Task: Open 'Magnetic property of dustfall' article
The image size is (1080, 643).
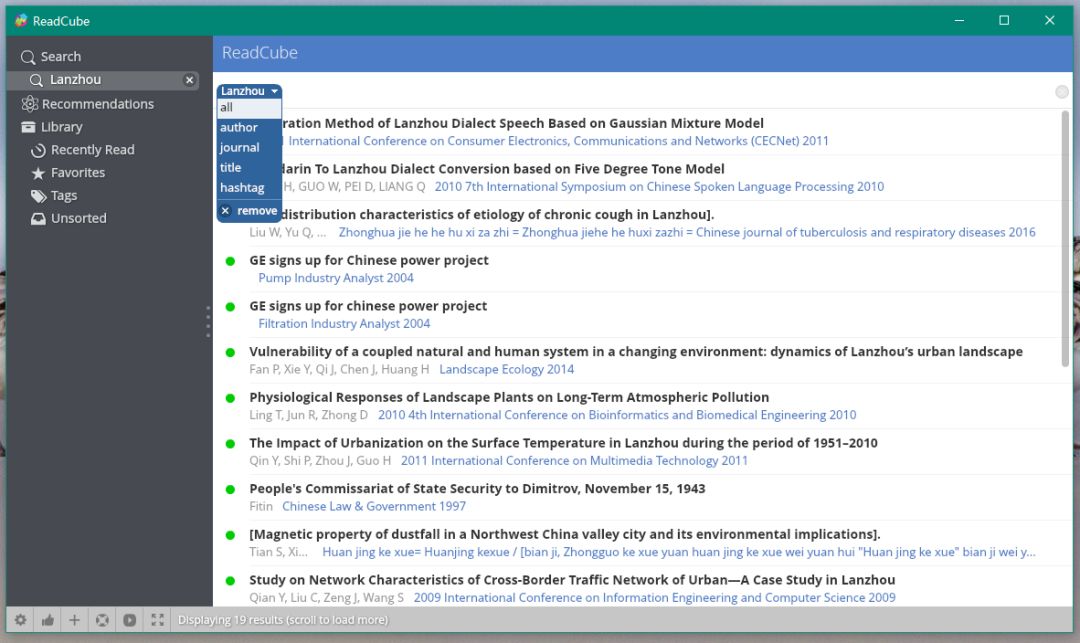Action: [x=565, y=534]
